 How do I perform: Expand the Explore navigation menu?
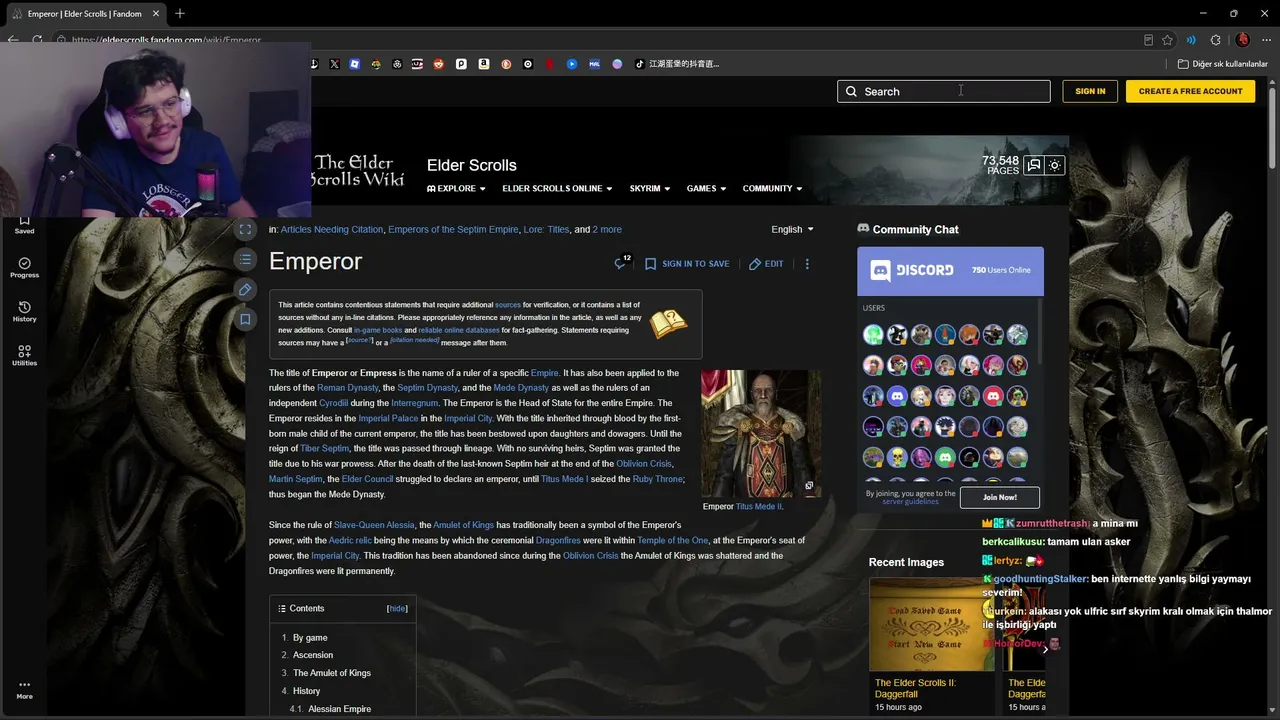pos(456,188)
